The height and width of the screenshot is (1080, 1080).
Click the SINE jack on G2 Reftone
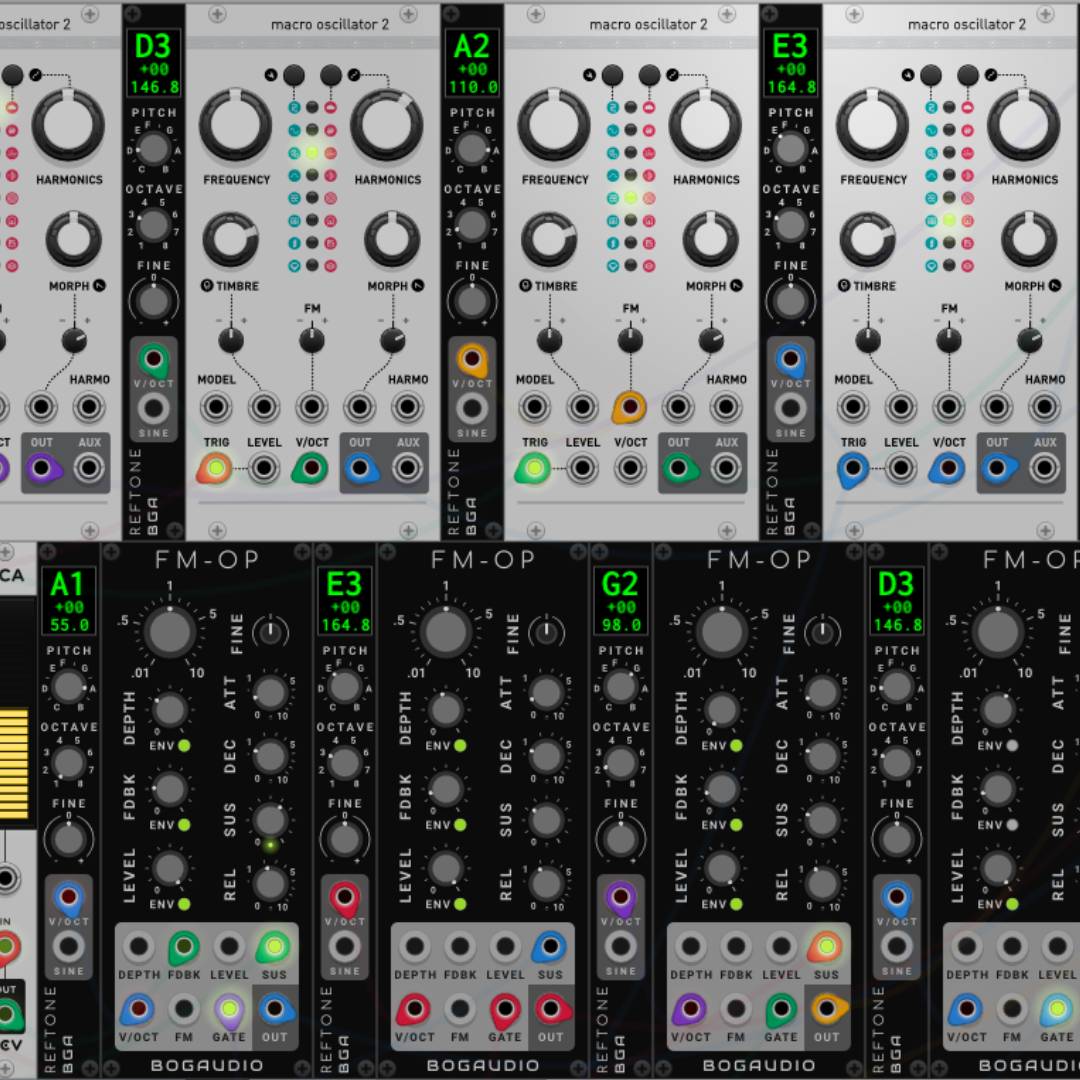point(621,946)
